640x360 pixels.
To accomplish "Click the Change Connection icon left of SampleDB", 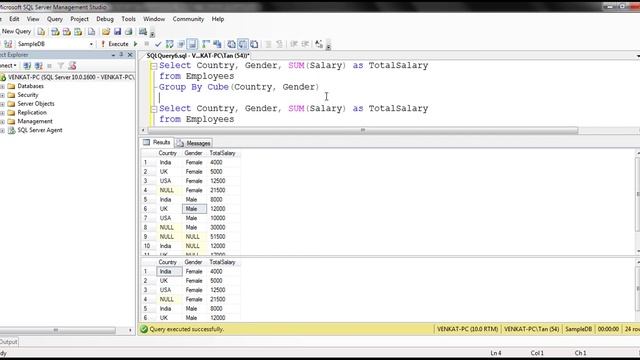I will [8, 44].
